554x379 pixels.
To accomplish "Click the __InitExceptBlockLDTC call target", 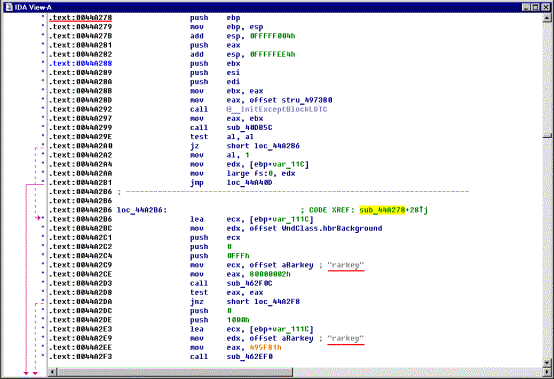I will 277,109.
